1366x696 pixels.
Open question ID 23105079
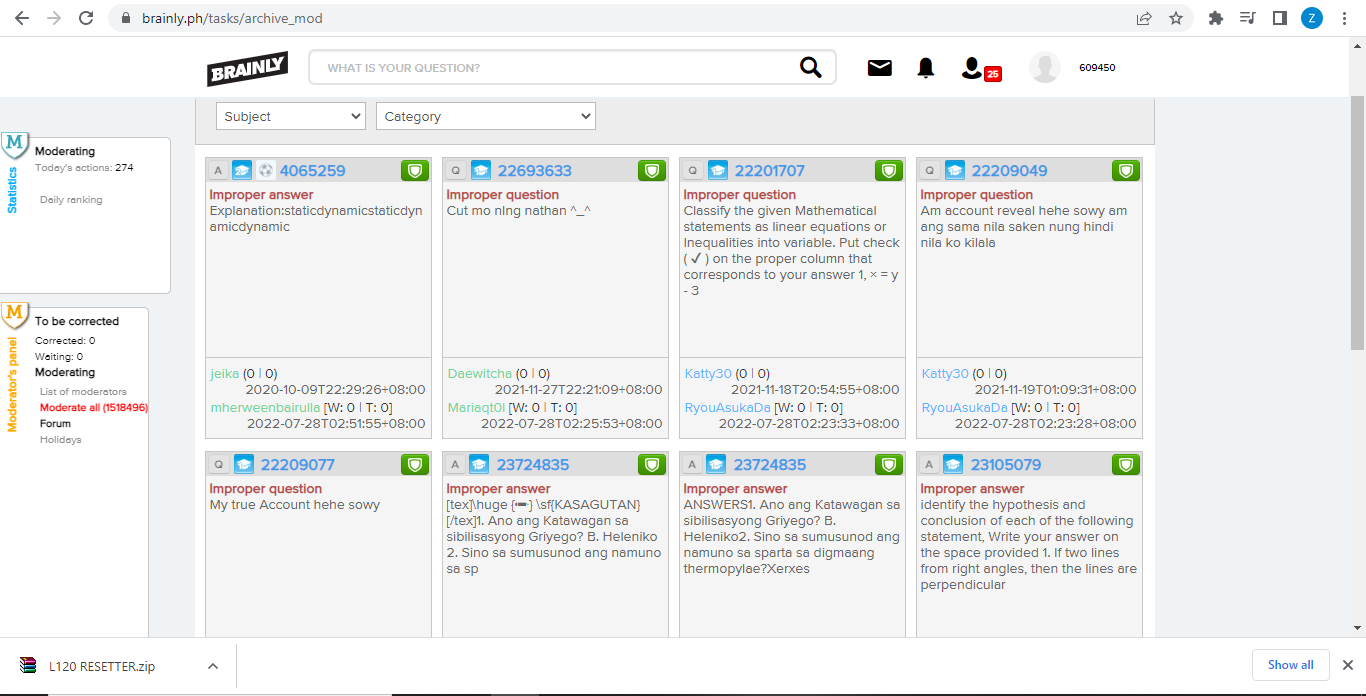coord(1006,465)
